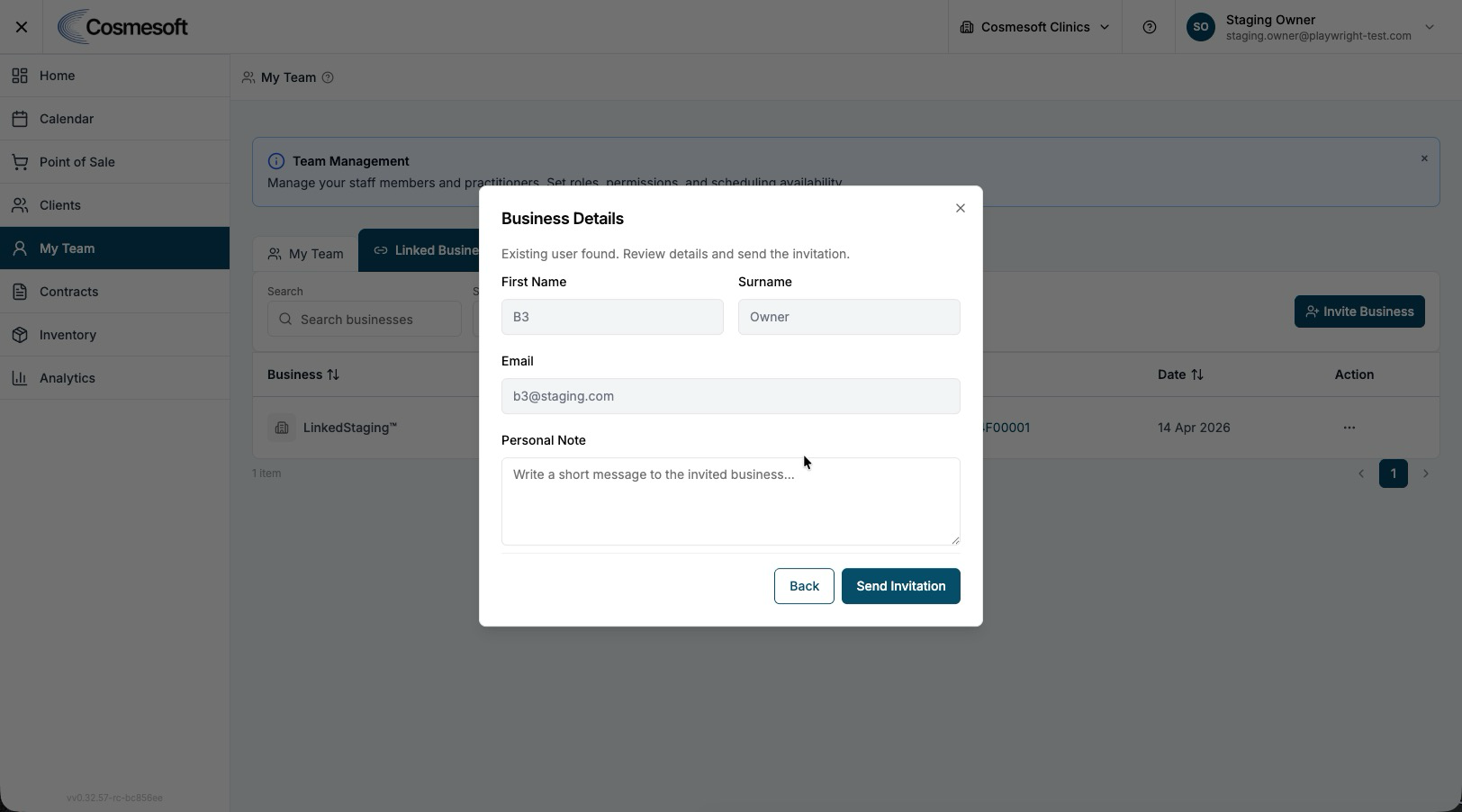Open Inventory from the sidebar
The height and width of the screenshot is (812, 1462).
click(114, 335)
